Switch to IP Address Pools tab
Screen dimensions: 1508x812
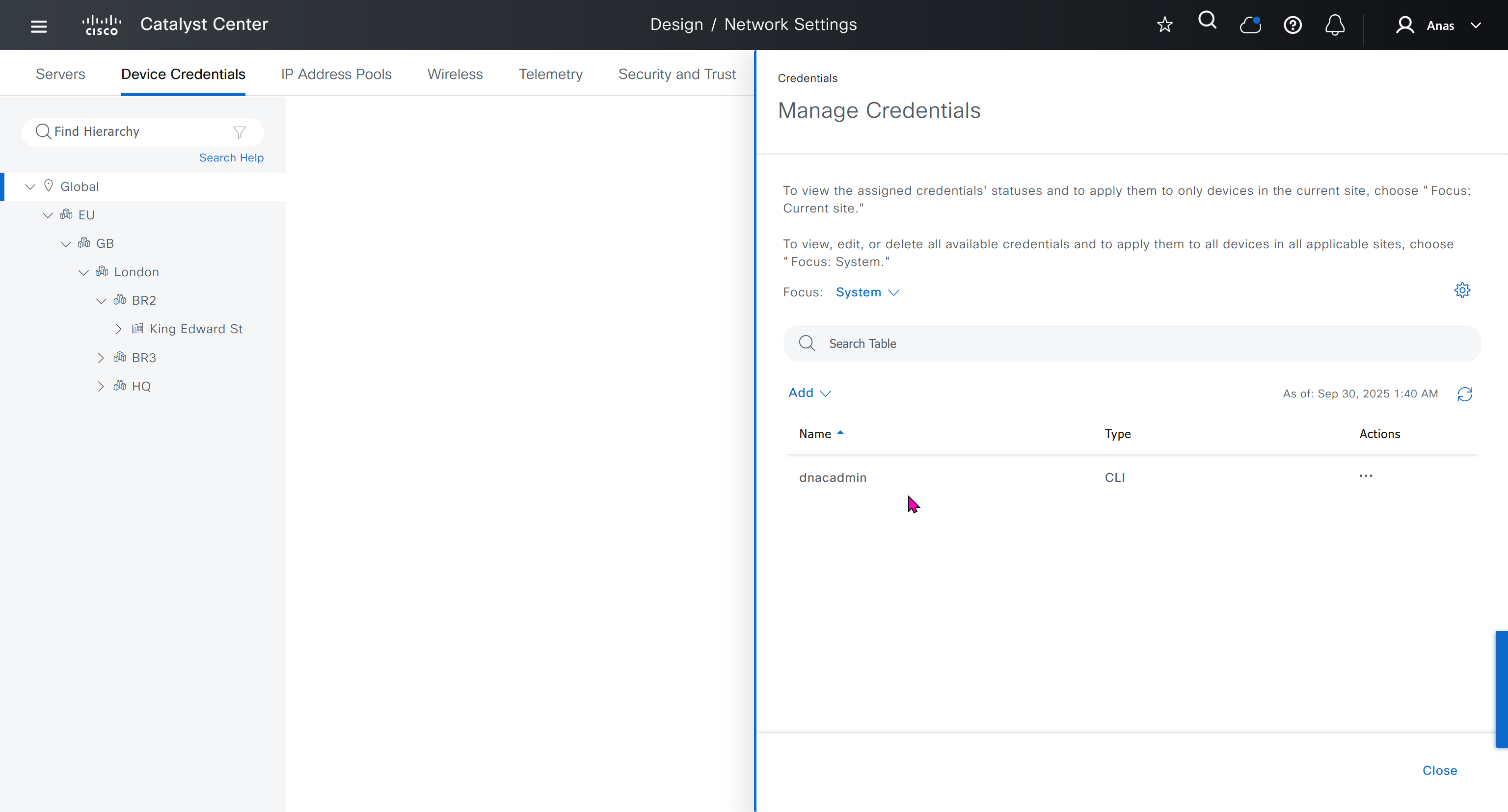[336, 74]
